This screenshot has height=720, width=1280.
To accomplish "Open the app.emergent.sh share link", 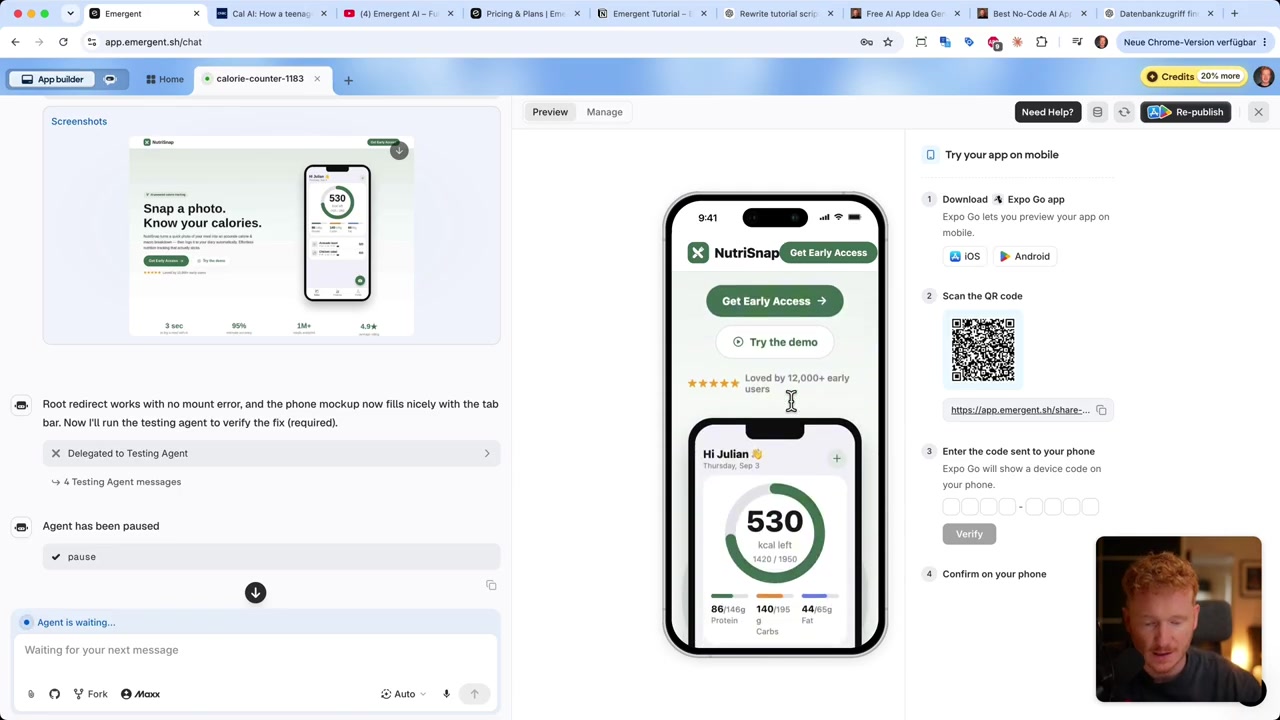I will point(1020,410).
